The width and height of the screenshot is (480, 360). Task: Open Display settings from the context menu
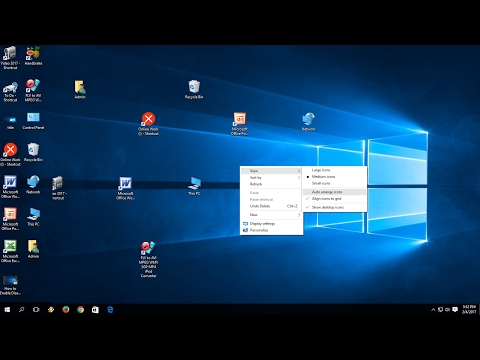[x=271, y=224]
